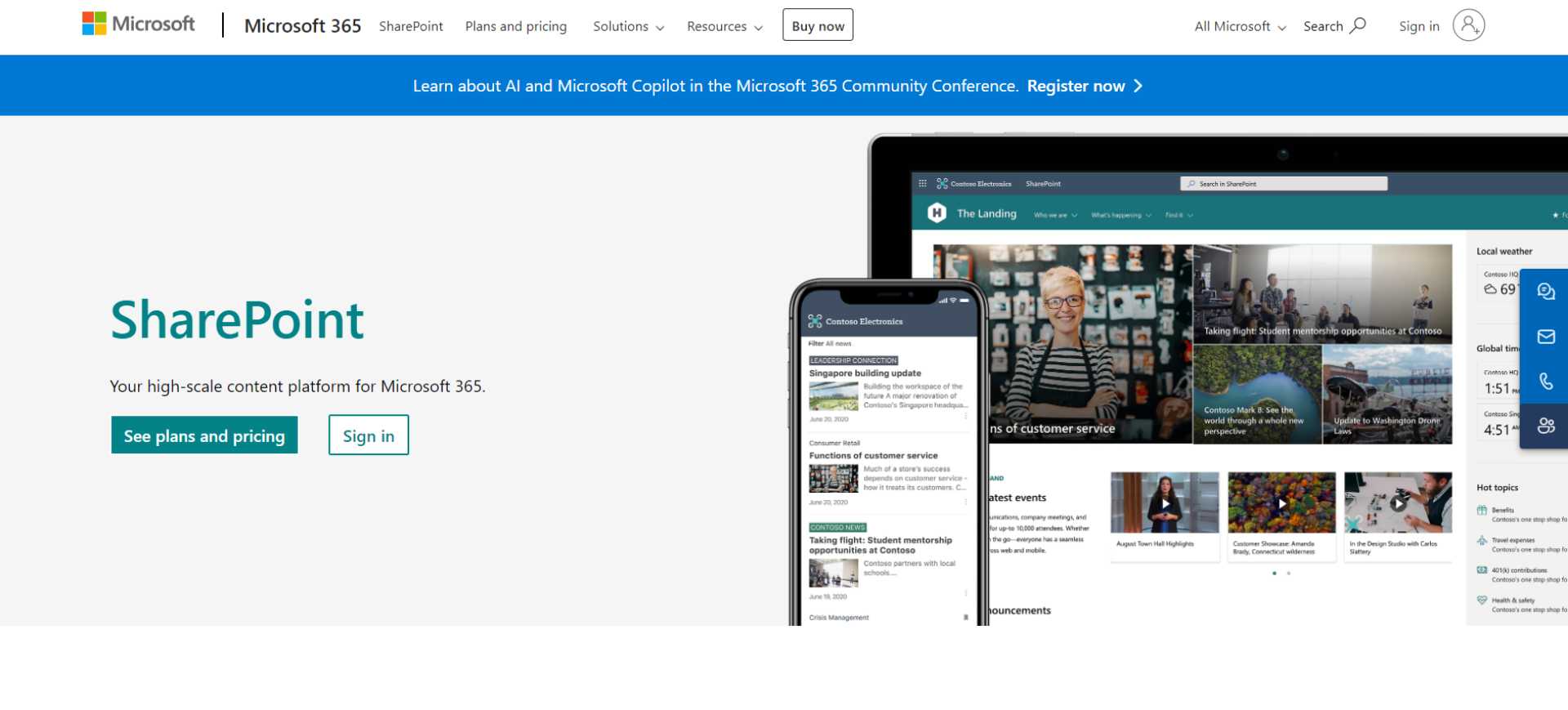
Task: Expand the What's happening menu
Action: coord(1121,215)
